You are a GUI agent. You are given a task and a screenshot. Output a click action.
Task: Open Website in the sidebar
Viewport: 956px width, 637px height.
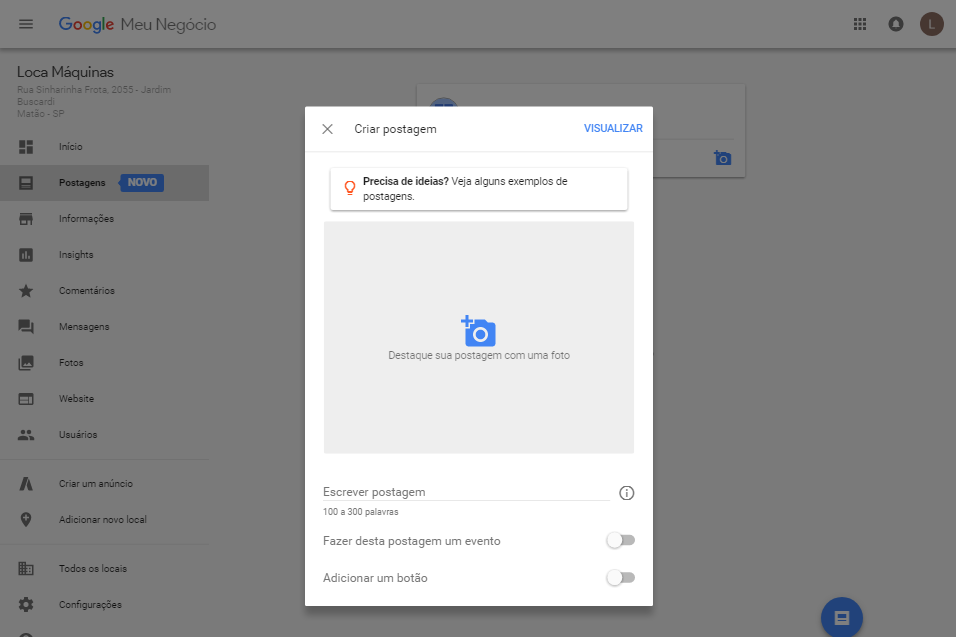pyautogui.click(x=76, y=399)
